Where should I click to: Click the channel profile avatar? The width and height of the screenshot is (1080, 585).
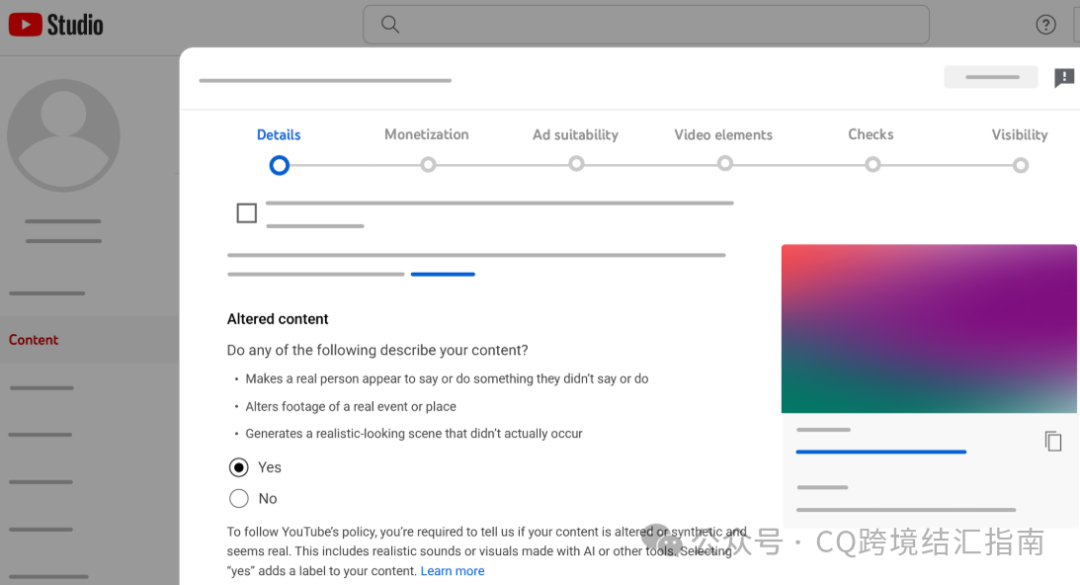[63, 135]
